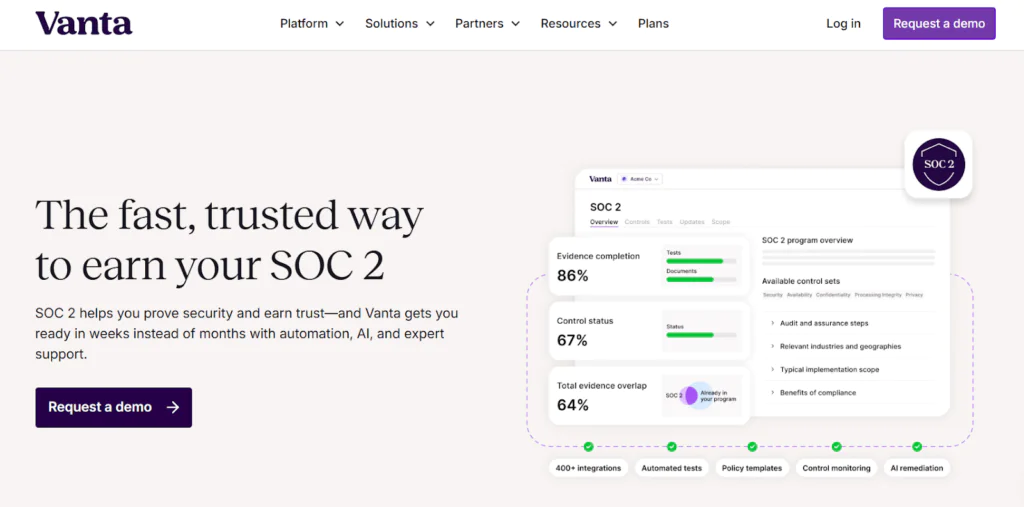1024x507 pixels.
Task: Click the Policy templates pill
Action: click(752, 468)
